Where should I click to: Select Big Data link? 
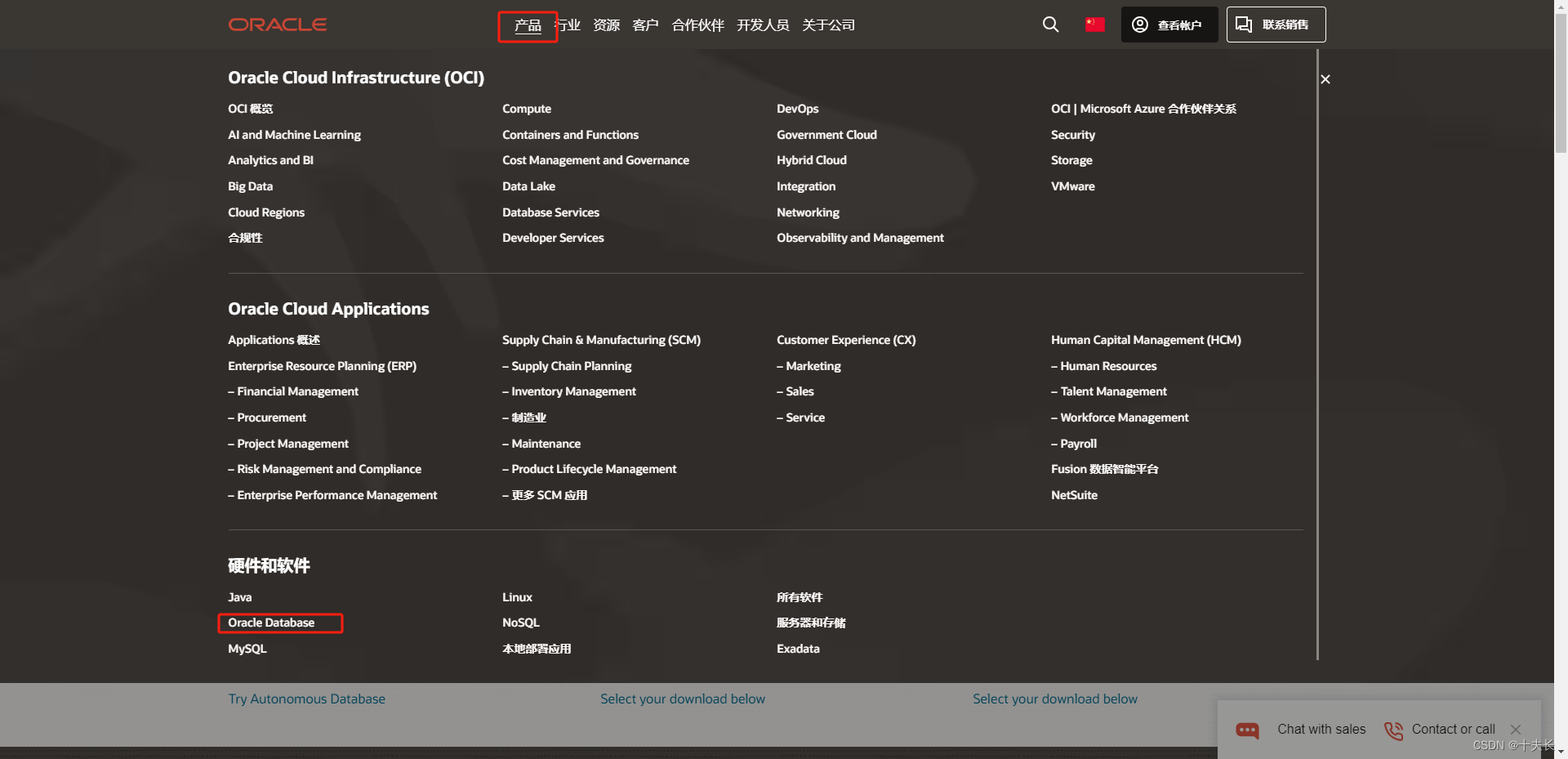tap(250, 186)
